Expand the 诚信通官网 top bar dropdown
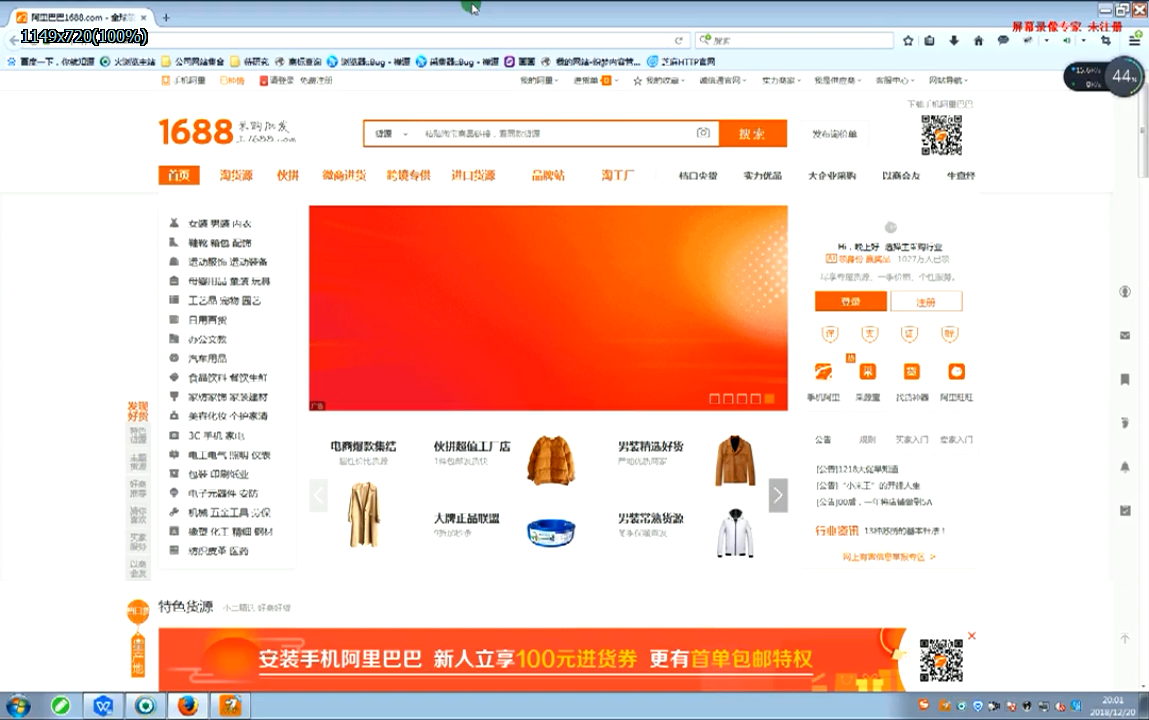This screenshot has height=720, width=1149. pos(723,81)
